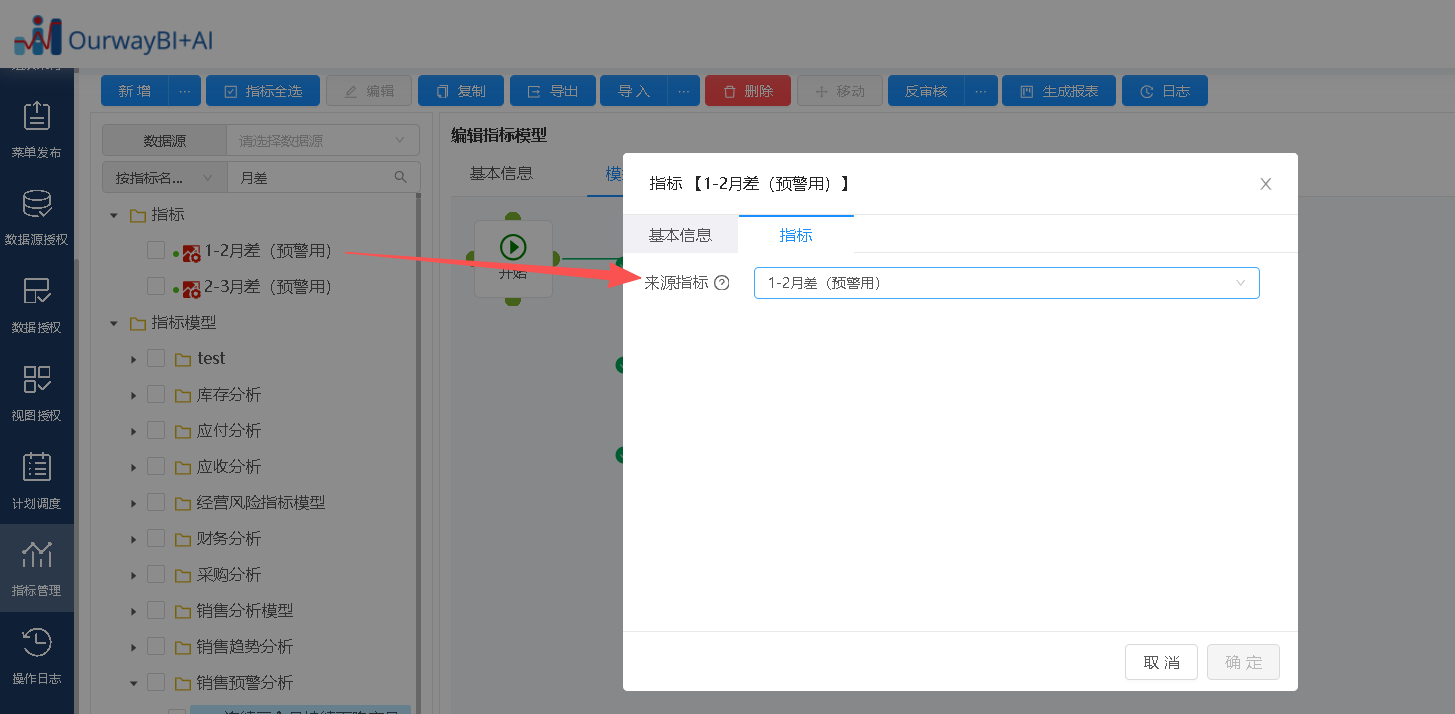Click the search magnifier icon
The height and width of the screenshot is (714, 1455).
(x=401, y=177)
